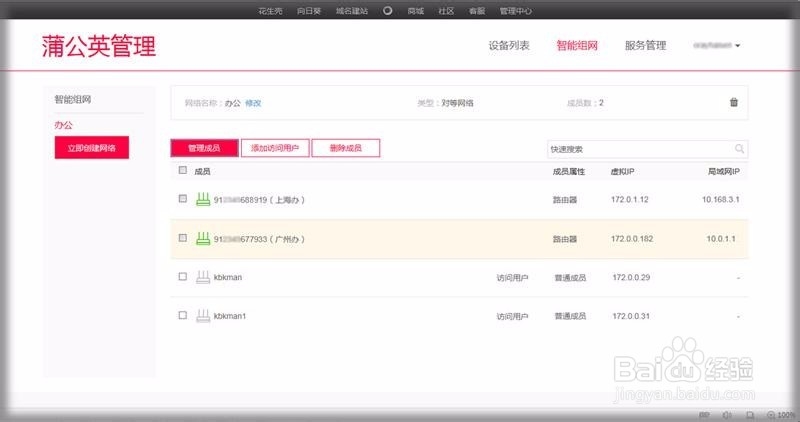800x422 pixels.
Task: Click virtual IP 172.0.1.12
Action: click(630, 200)
